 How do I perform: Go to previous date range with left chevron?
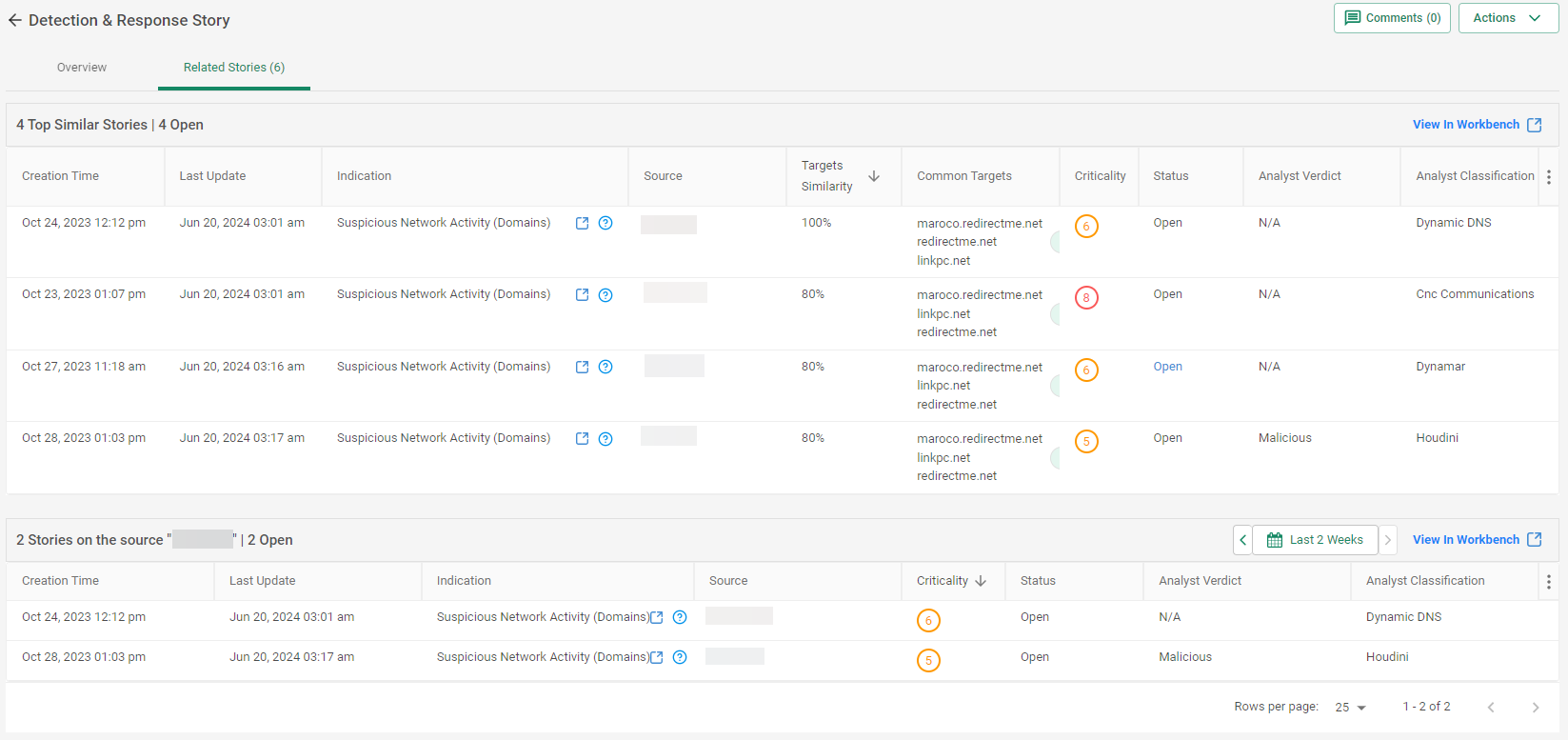1242,540
